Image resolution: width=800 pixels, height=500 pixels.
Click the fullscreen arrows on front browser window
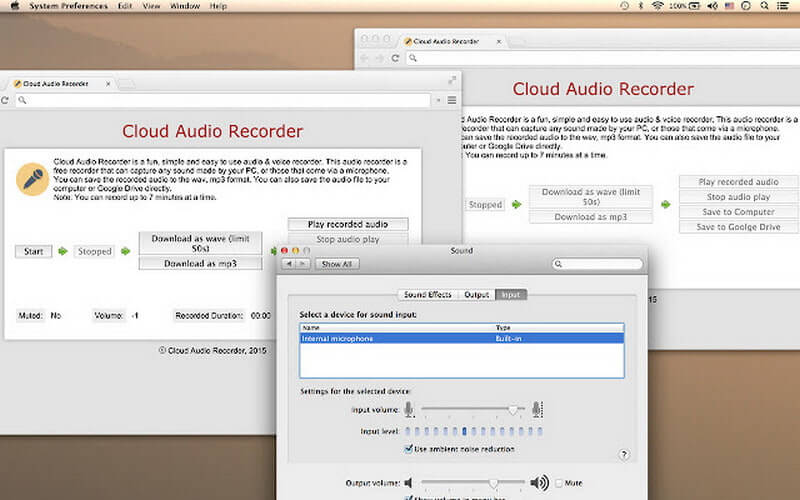click(x=452, y=79)
